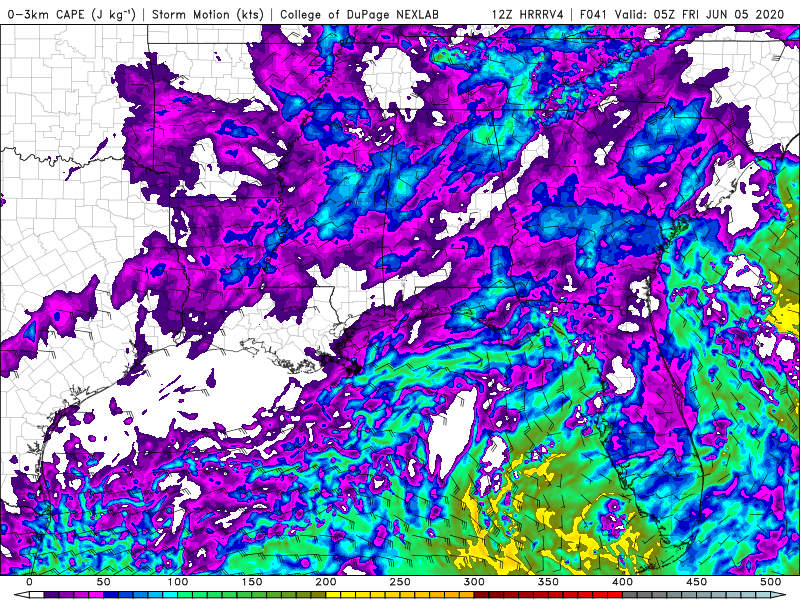The height and width of the screenshot is (600, 800).
Task: Click the '400' label on the color scale
Action: [x=622, y=582]
